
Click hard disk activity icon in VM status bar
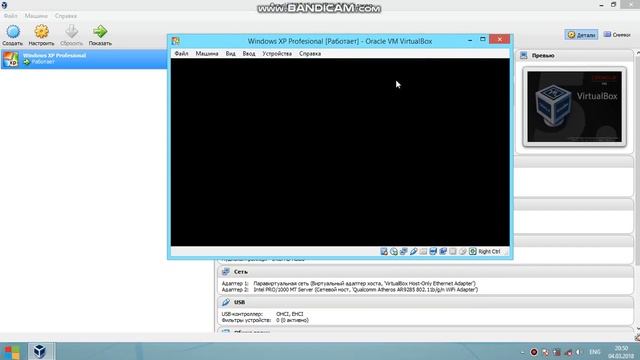[384, 251]
